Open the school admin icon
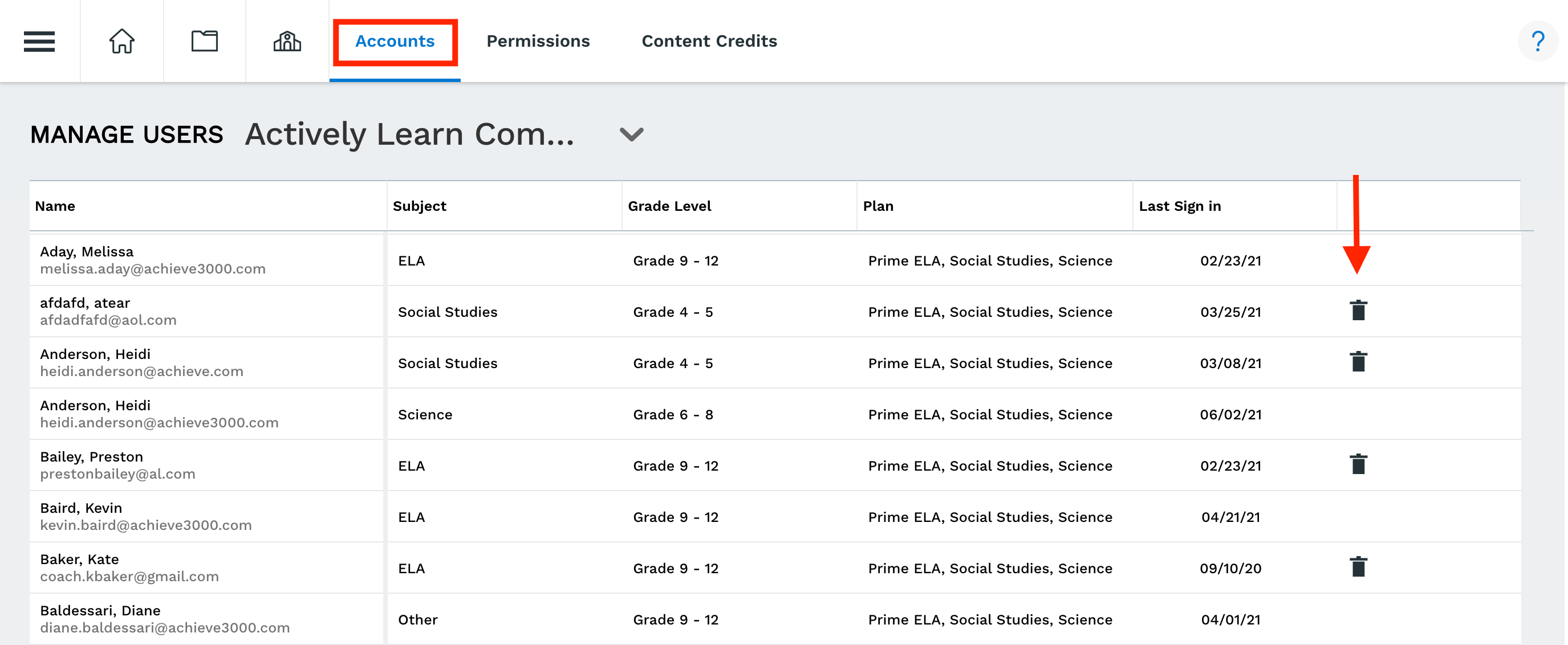 287,42
